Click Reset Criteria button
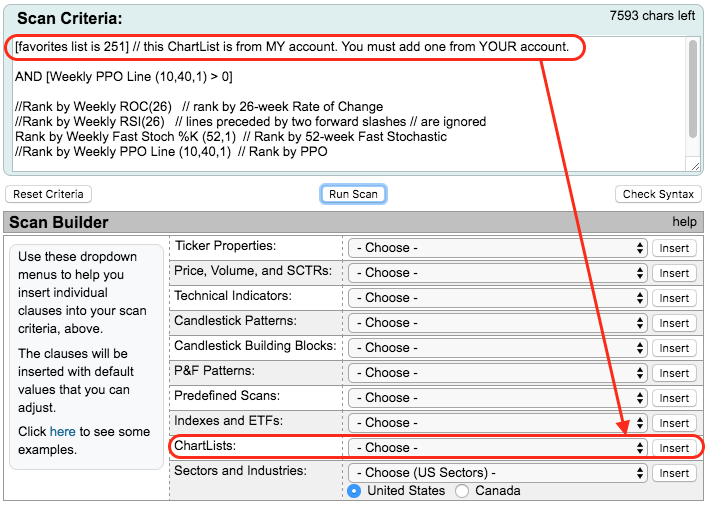The image size is (711, 509). pyautogui.click(x=48, y=194)
